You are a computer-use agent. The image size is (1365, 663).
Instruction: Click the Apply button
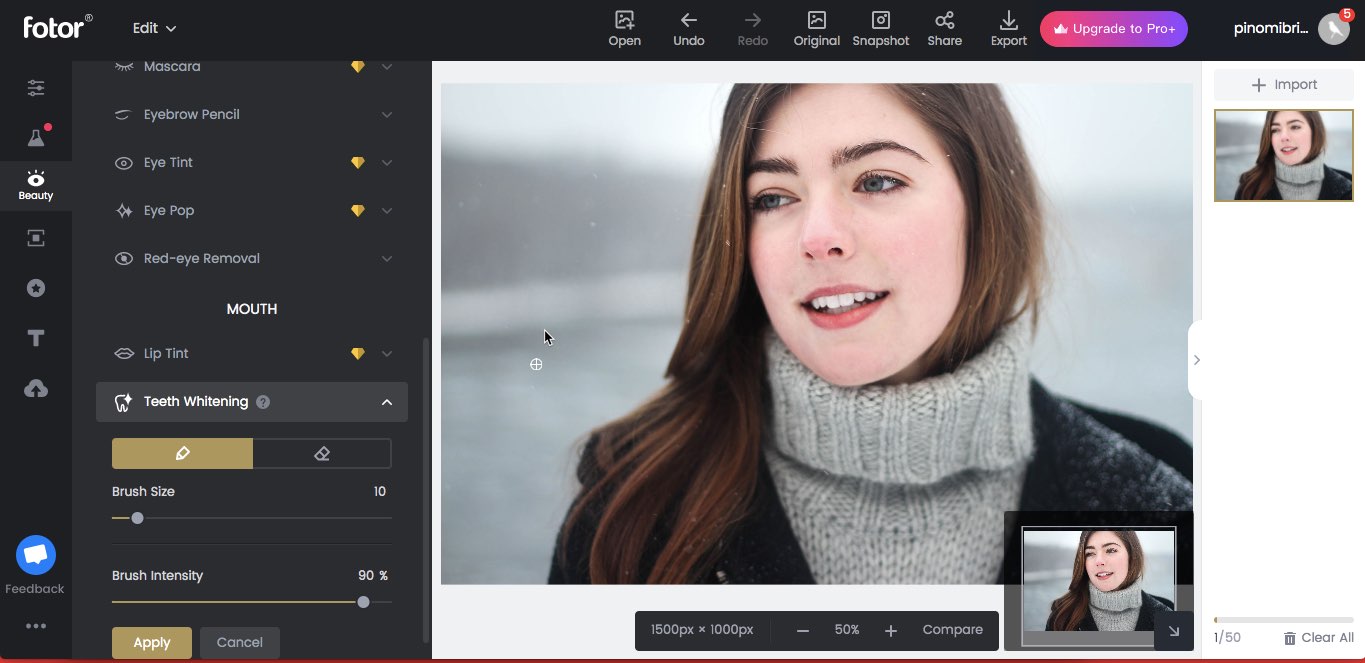(x=152, y=642)
